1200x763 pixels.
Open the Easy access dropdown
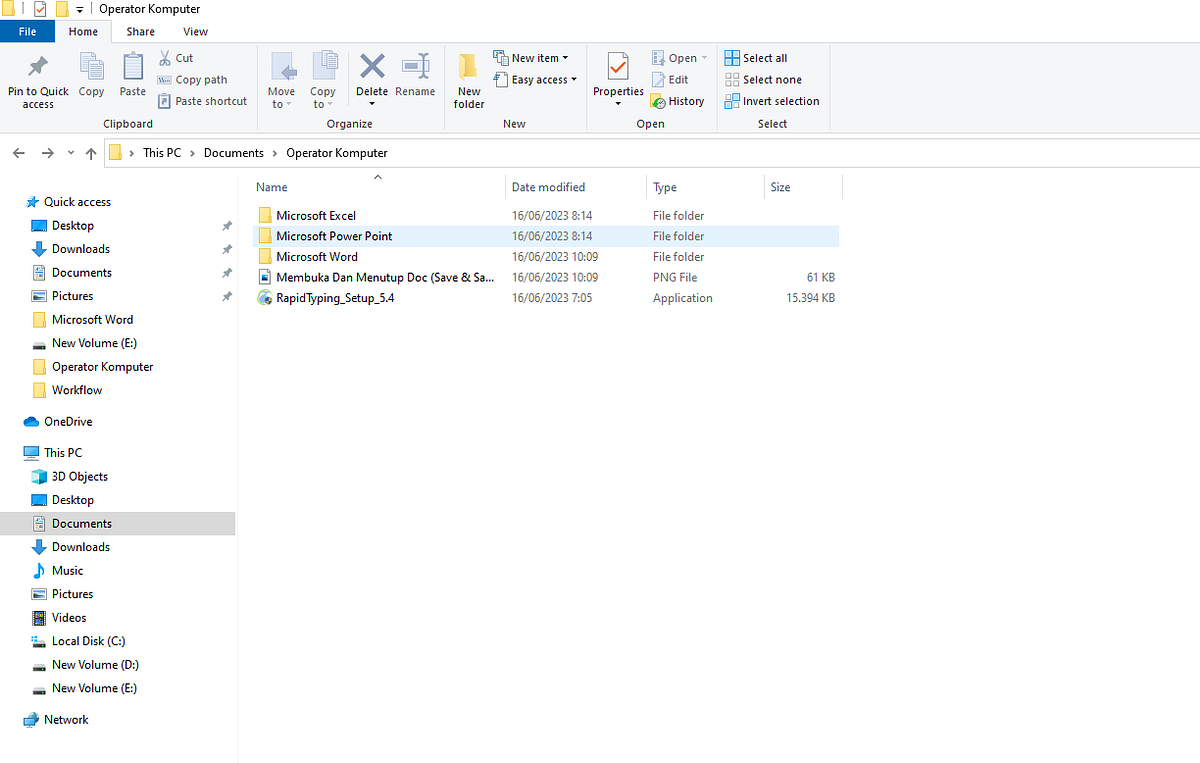(x=535, y=79)
